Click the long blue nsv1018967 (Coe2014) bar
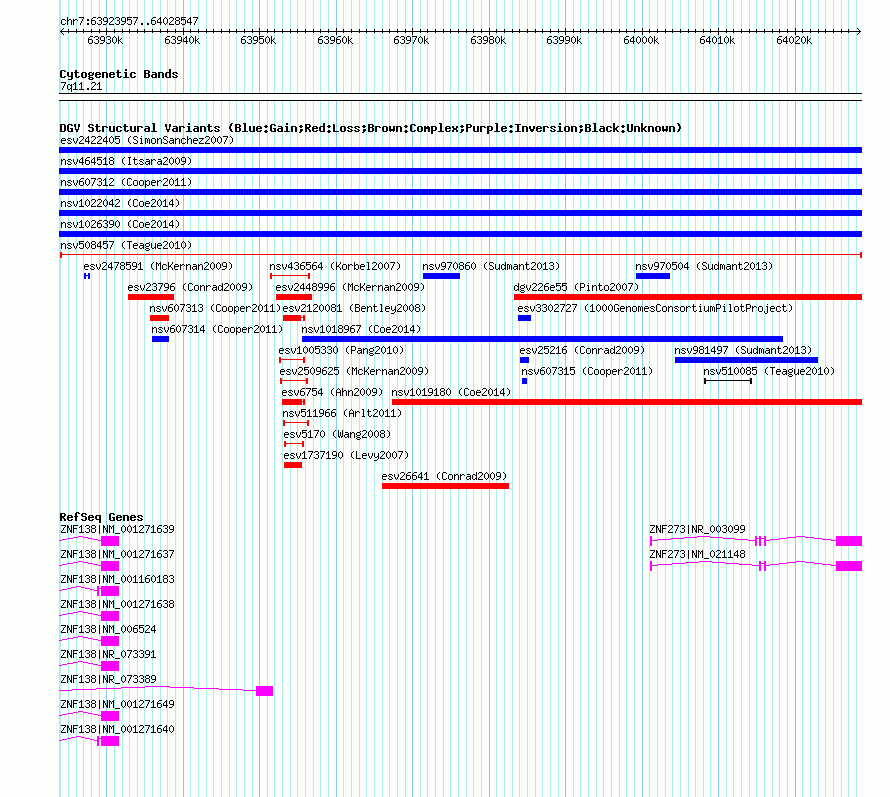Screen dimensions: 890x797 [543, 339]
